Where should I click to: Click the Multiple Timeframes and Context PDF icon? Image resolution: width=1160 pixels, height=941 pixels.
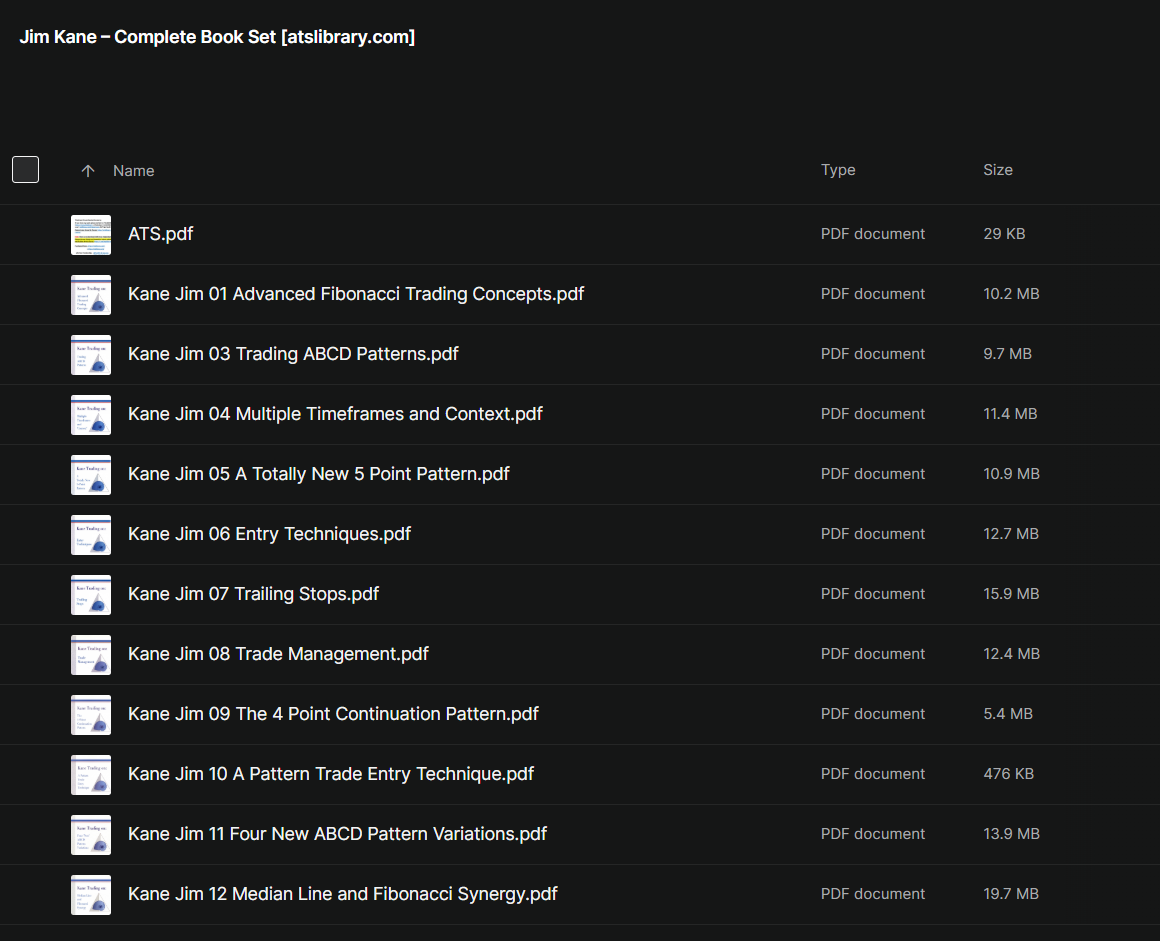pos(91,415)
